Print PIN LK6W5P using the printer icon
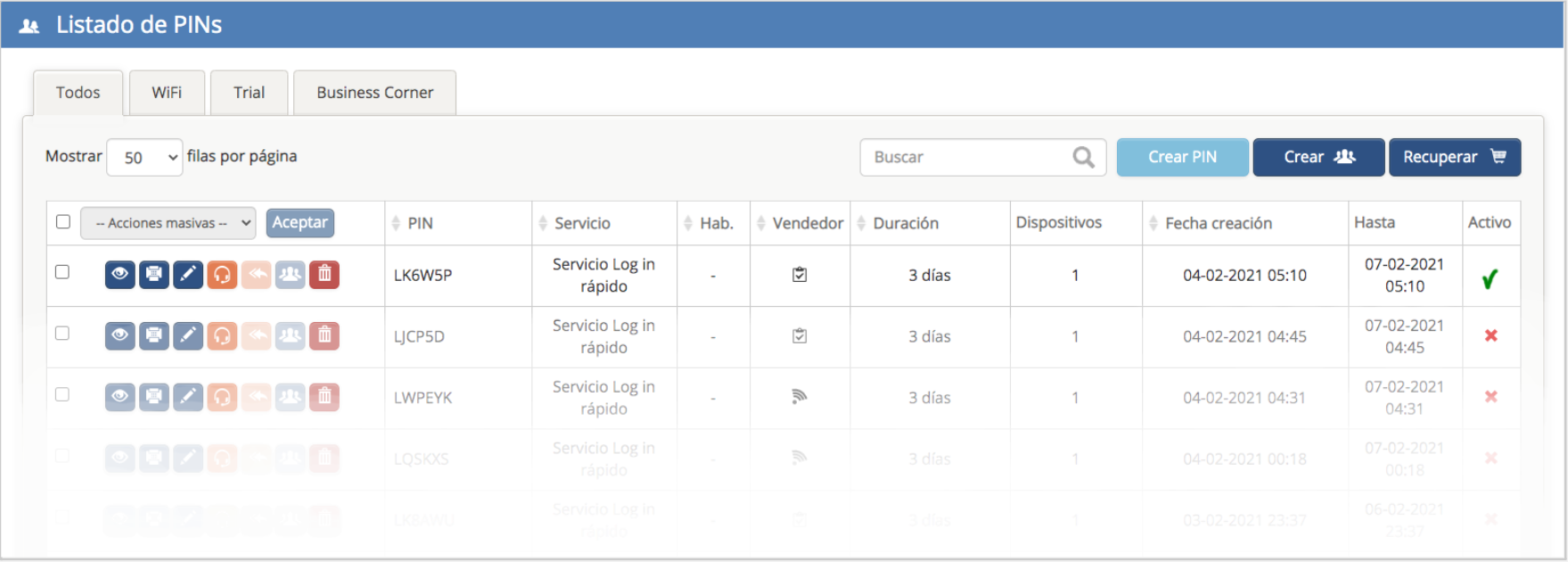1568x562 pixels. 154,274
